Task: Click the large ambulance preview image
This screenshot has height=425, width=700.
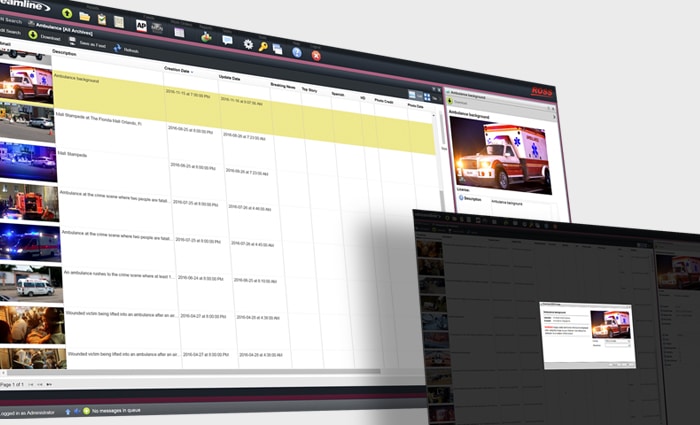Action: click(x=500, y=155)
